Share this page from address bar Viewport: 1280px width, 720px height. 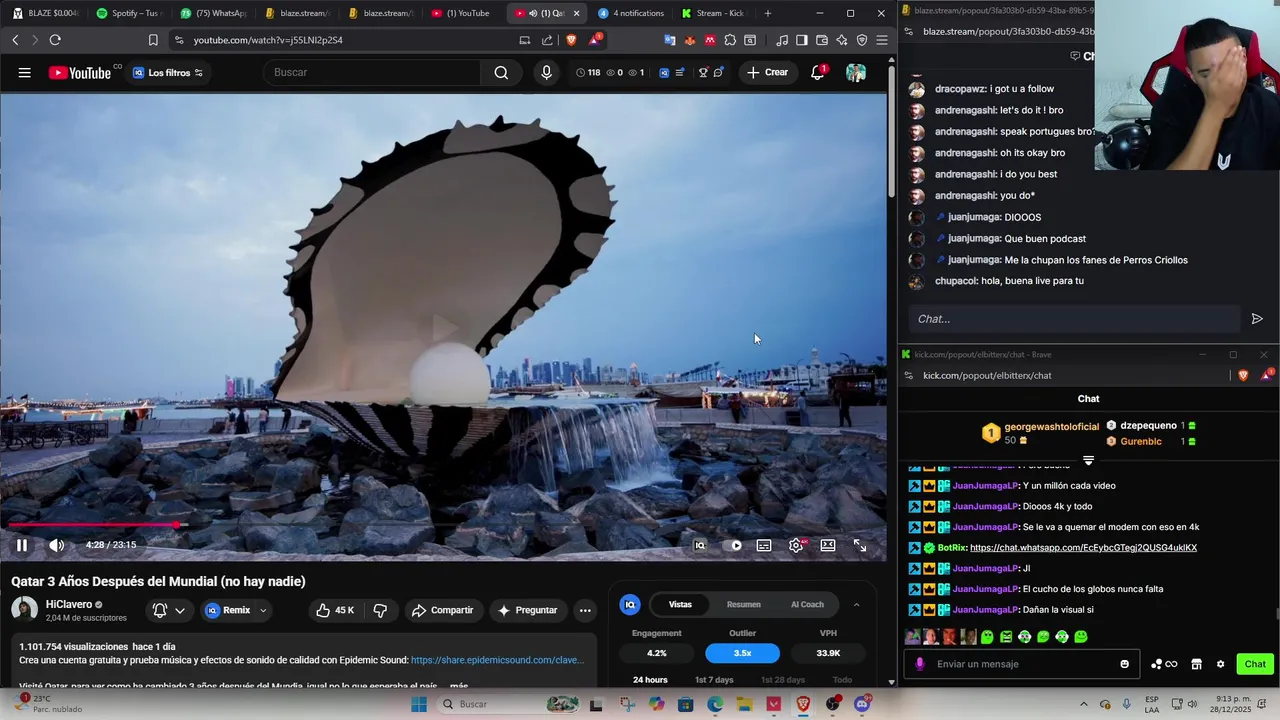547,40
